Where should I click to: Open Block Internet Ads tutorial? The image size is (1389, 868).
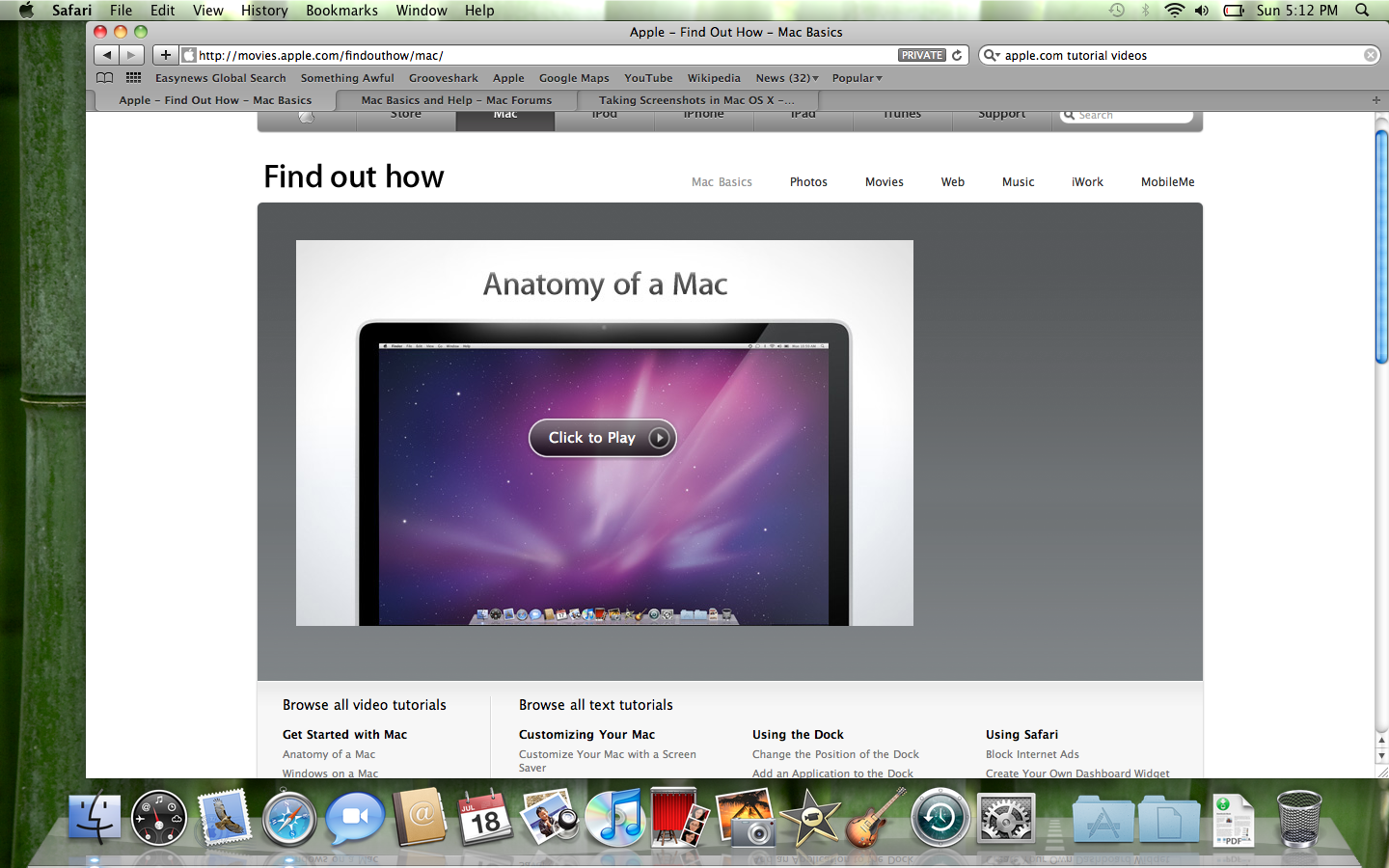(1032, 754)
